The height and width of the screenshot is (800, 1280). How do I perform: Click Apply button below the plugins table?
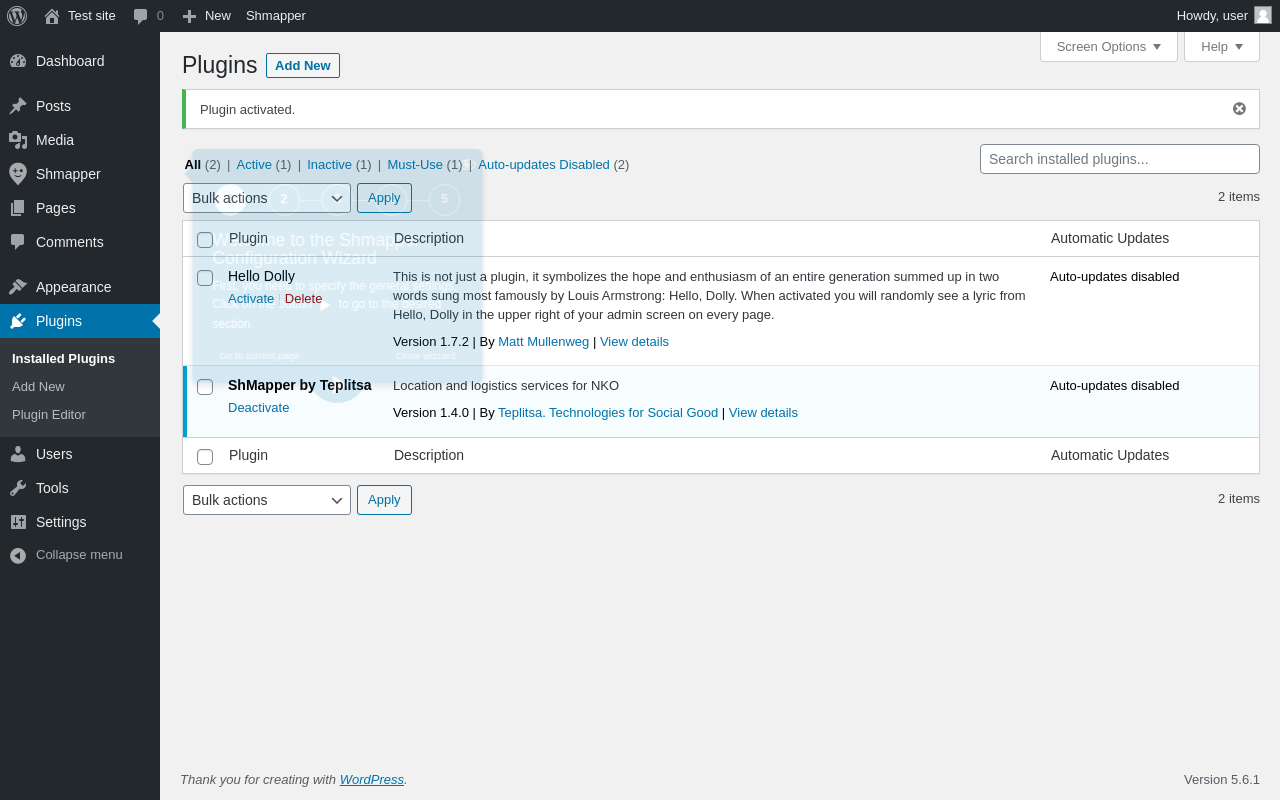click(x=384, y=500)
